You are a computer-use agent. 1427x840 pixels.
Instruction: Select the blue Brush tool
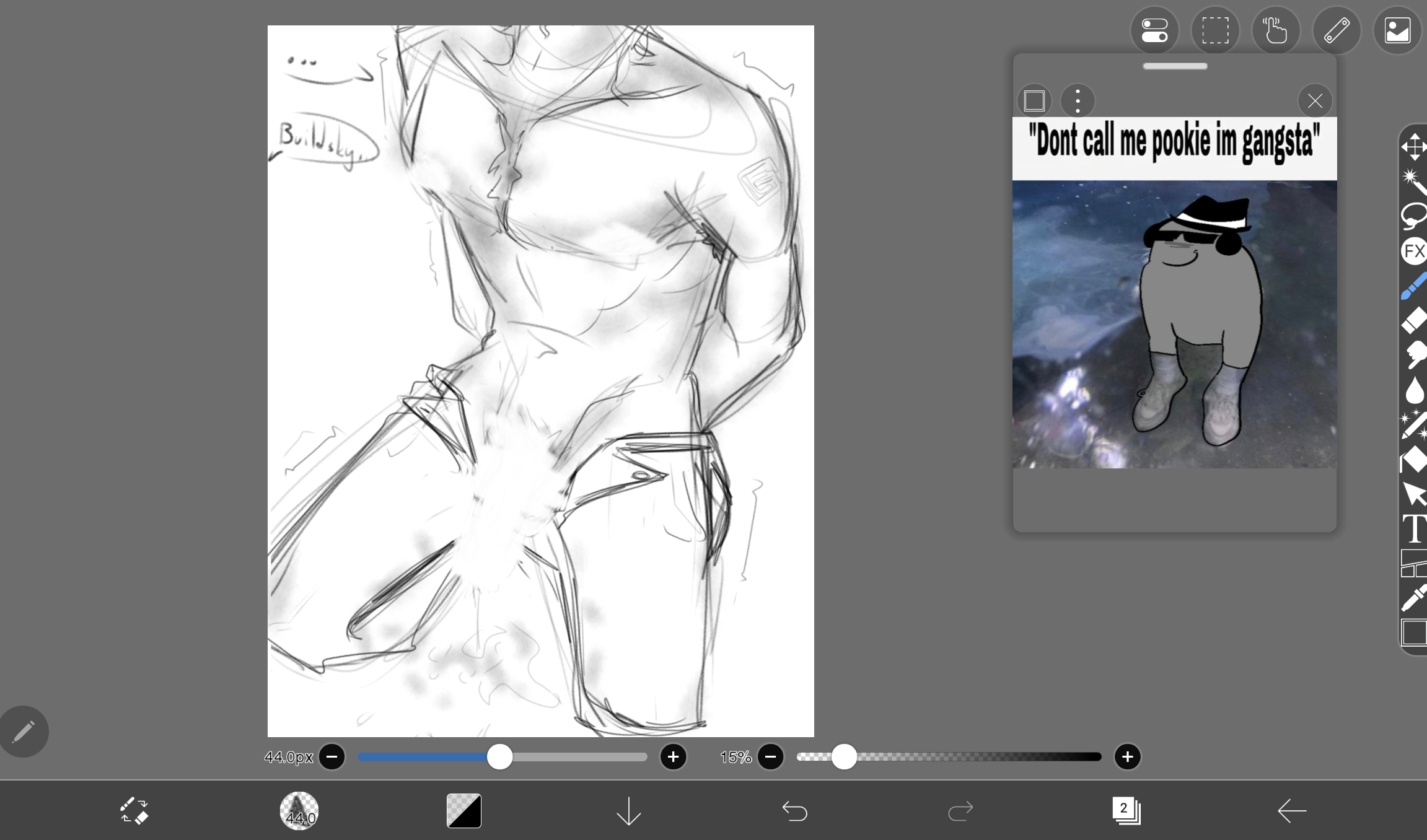pos(1414,286)
